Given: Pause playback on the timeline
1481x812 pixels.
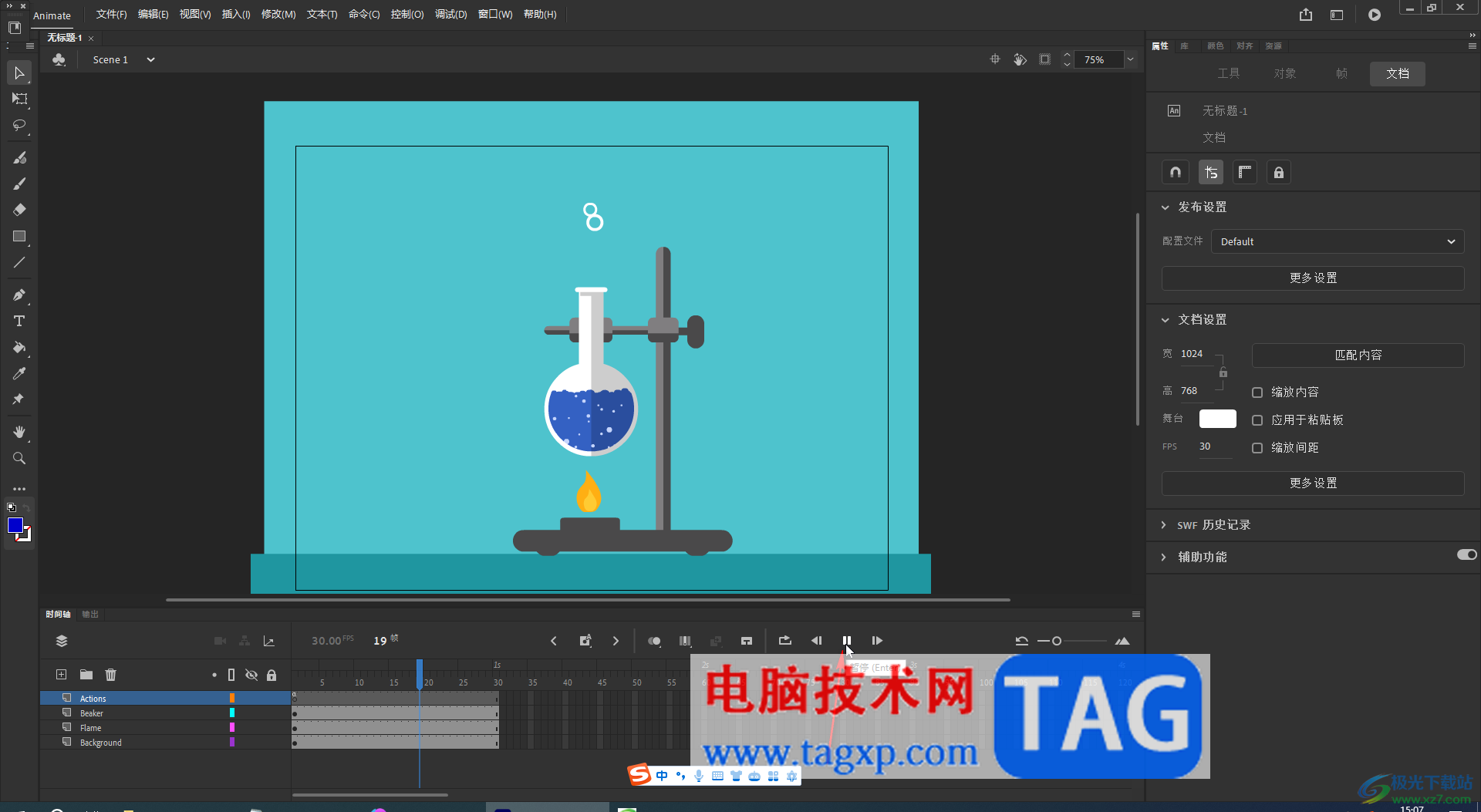Looking at the screenshot, I should coord(847,641).
